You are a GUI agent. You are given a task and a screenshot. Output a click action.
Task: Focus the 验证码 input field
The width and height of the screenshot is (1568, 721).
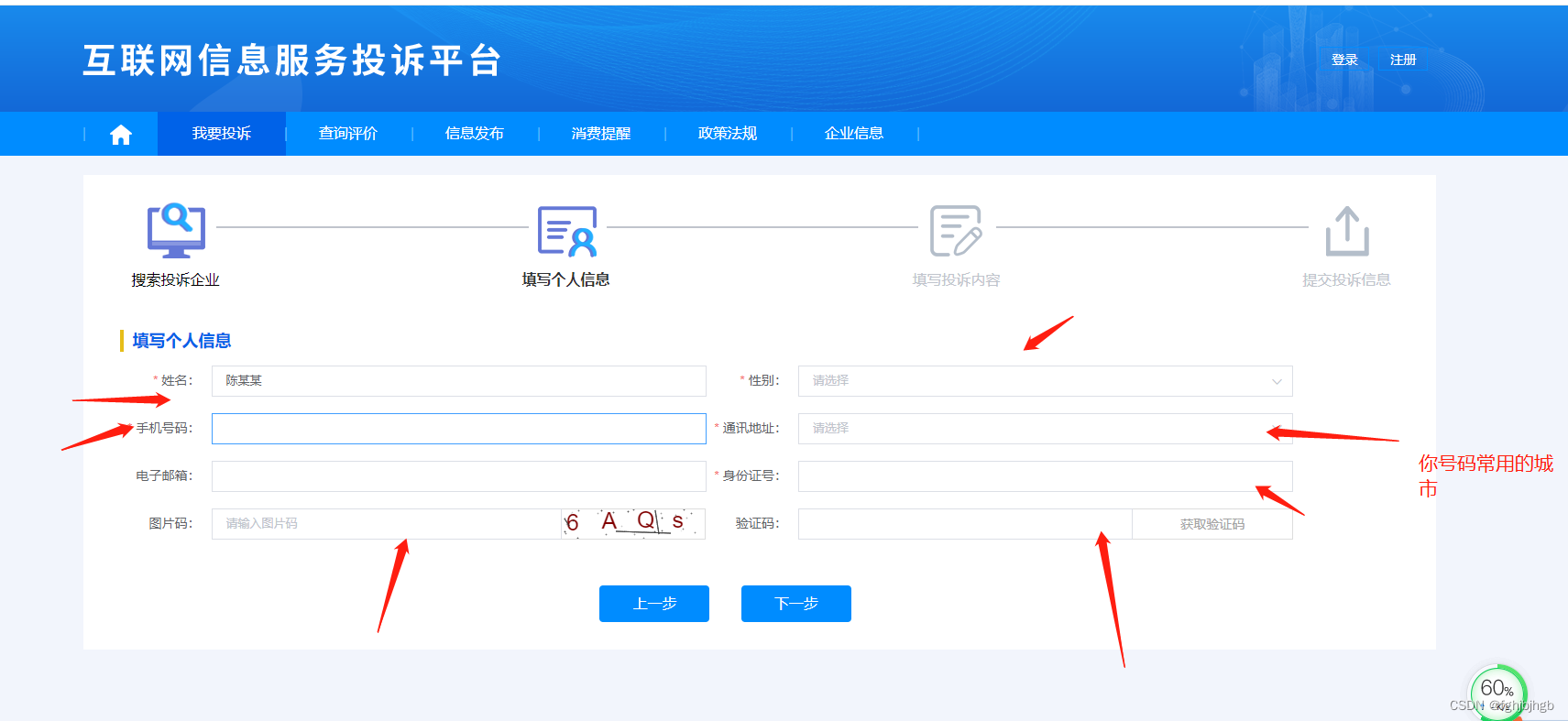click(x=965, y=524)
